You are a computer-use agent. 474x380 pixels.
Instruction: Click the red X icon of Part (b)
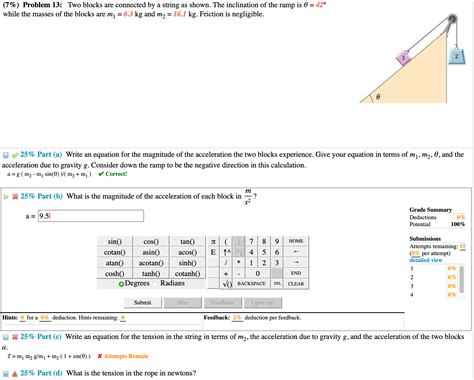tap(15, 197)
